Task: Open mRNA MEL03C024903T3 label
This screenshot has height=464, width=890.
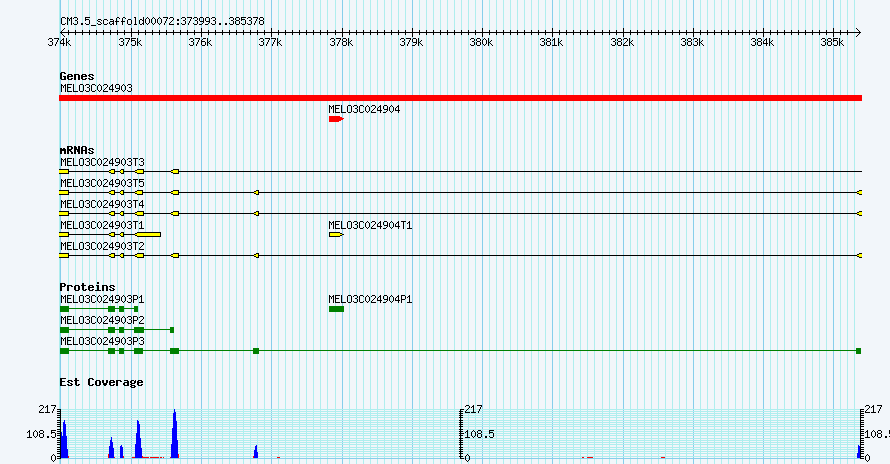Action: [102, 162]
